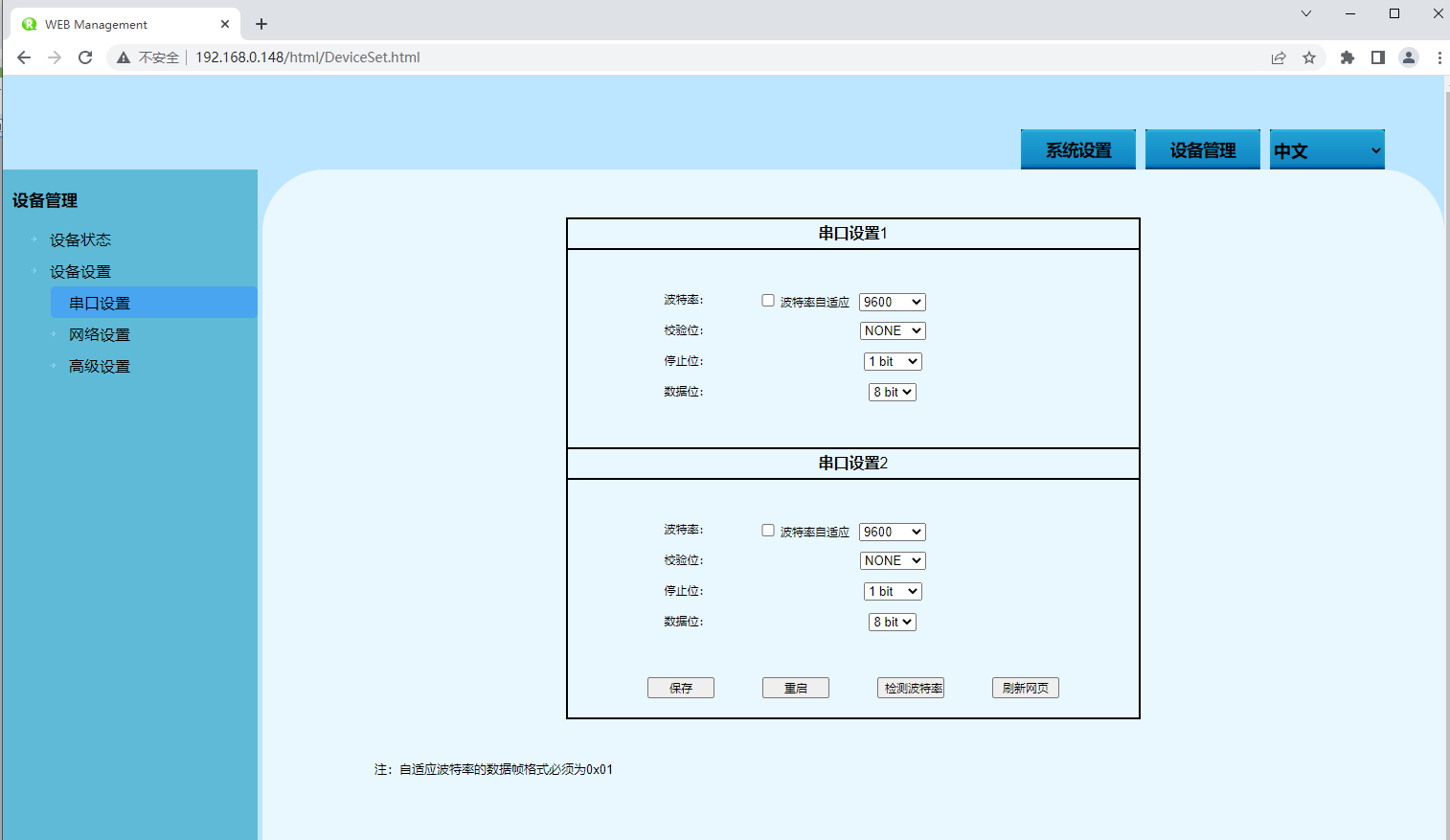Open the browser extensions puzzle icon
This screenshot has width=1450, height=840.
[x=1348, y=57]
